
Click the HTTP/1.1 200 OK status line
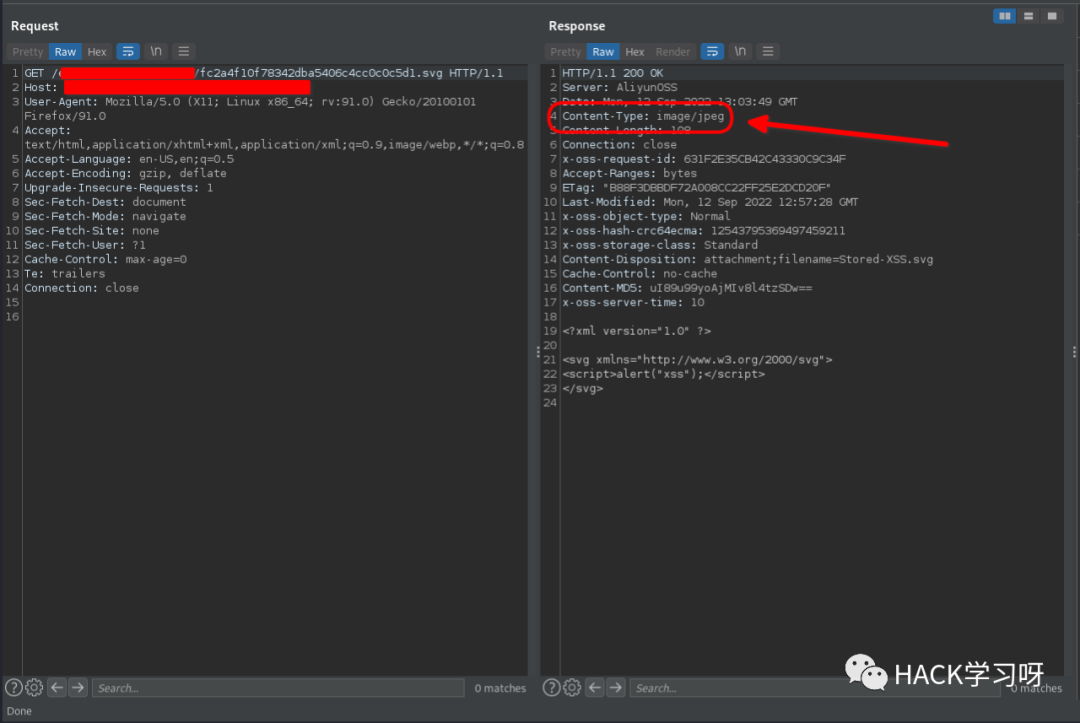click(x=613, y=73)
